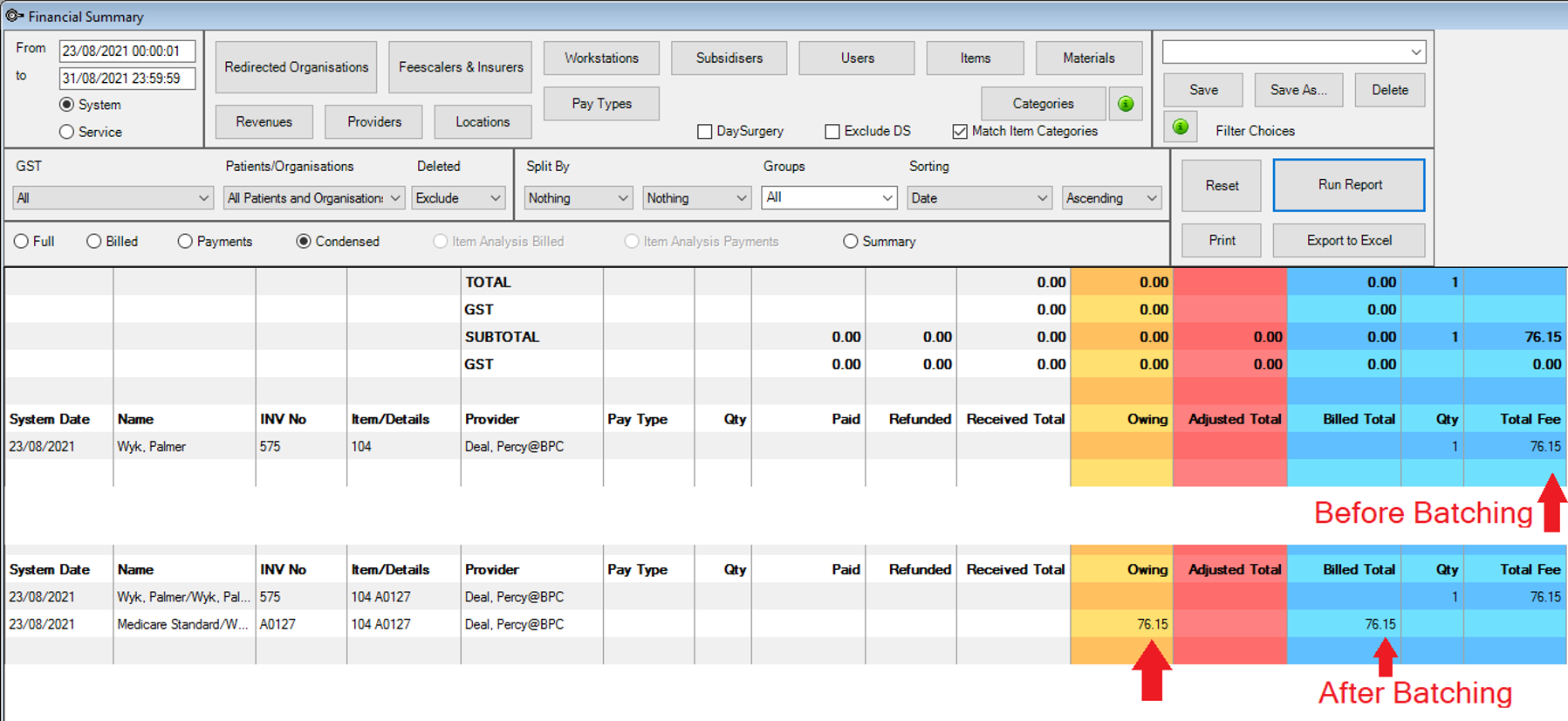Click the Feescalers & Insurers button
1568x721 pixels.
[461, 67]
